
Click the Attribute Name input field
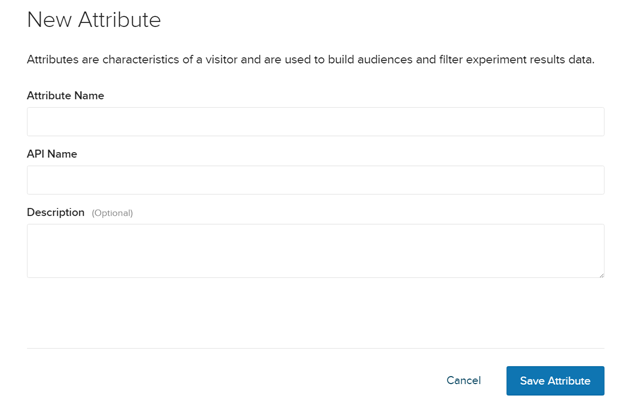pyautogui.click(x=316, y=121)
